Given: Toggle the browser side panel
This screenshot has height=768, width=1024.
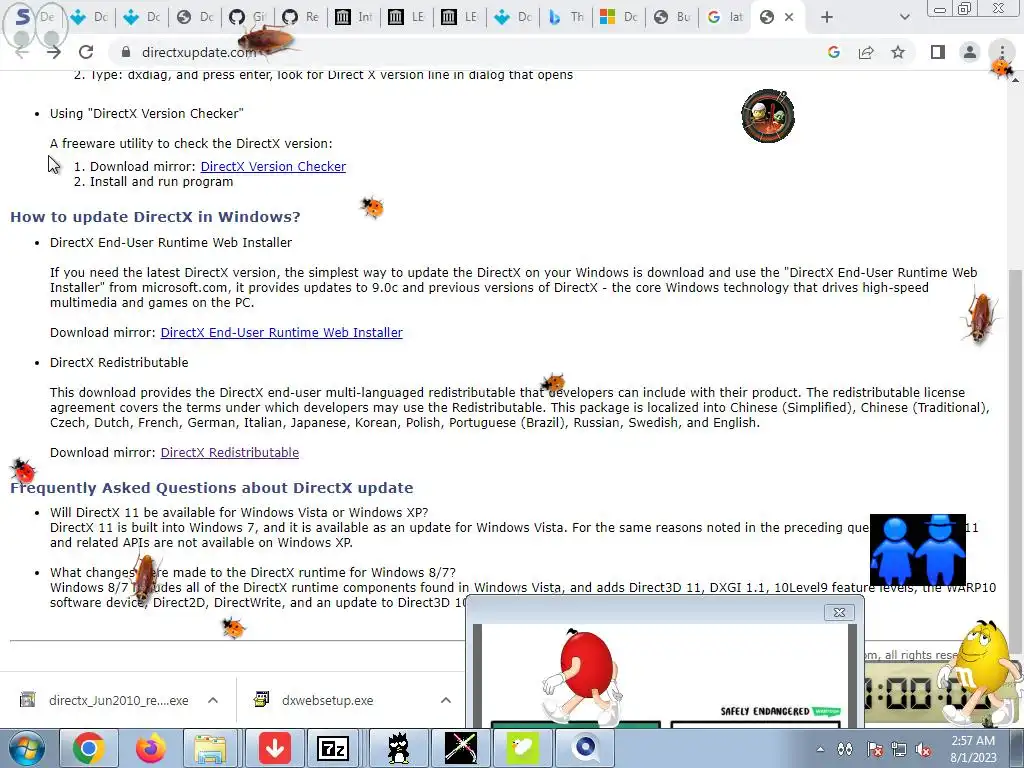Looking at the screenshot, I should (x=938, y=52).
